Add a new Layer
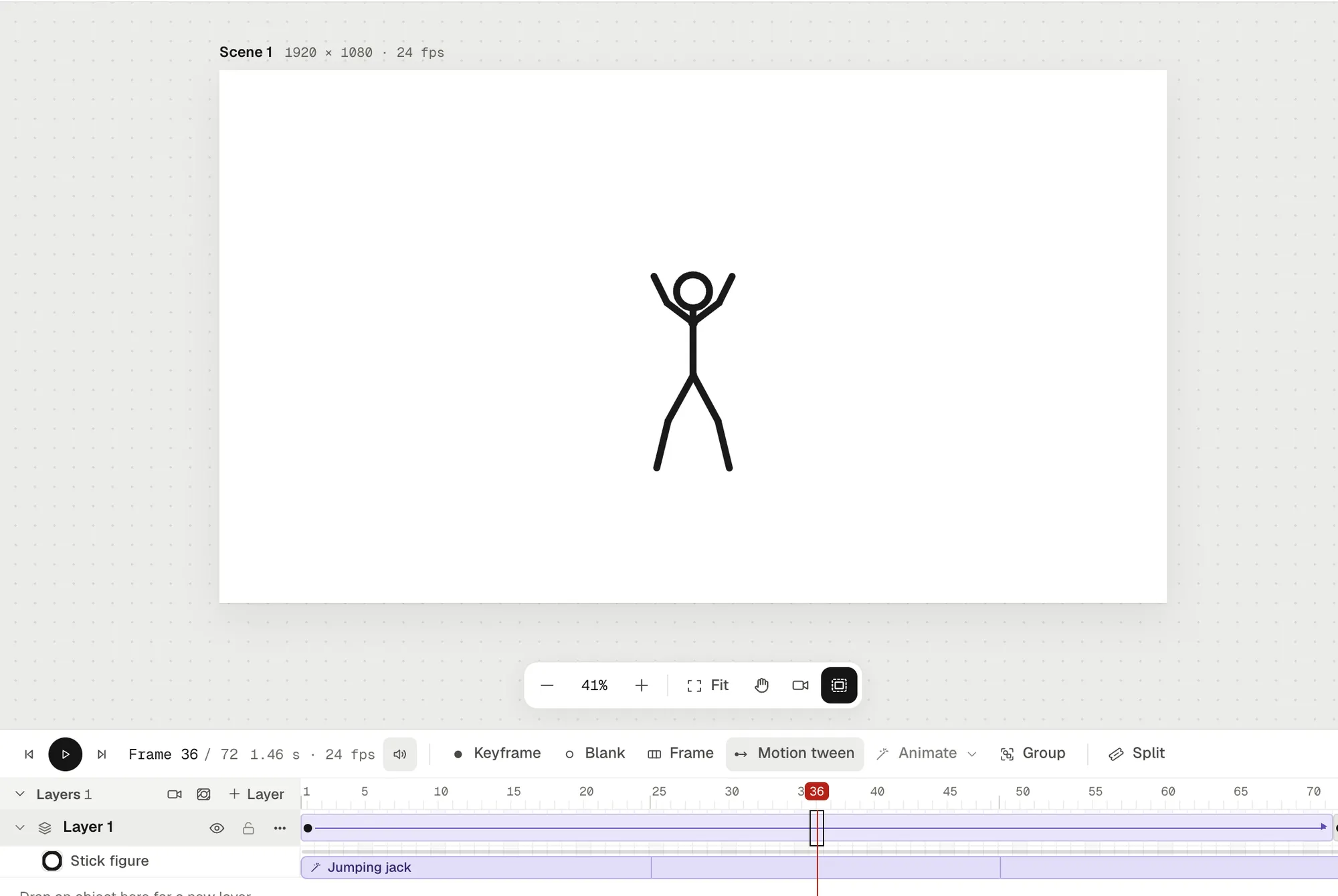This screenshot has height=896, width=1338. tap(256, 794)
